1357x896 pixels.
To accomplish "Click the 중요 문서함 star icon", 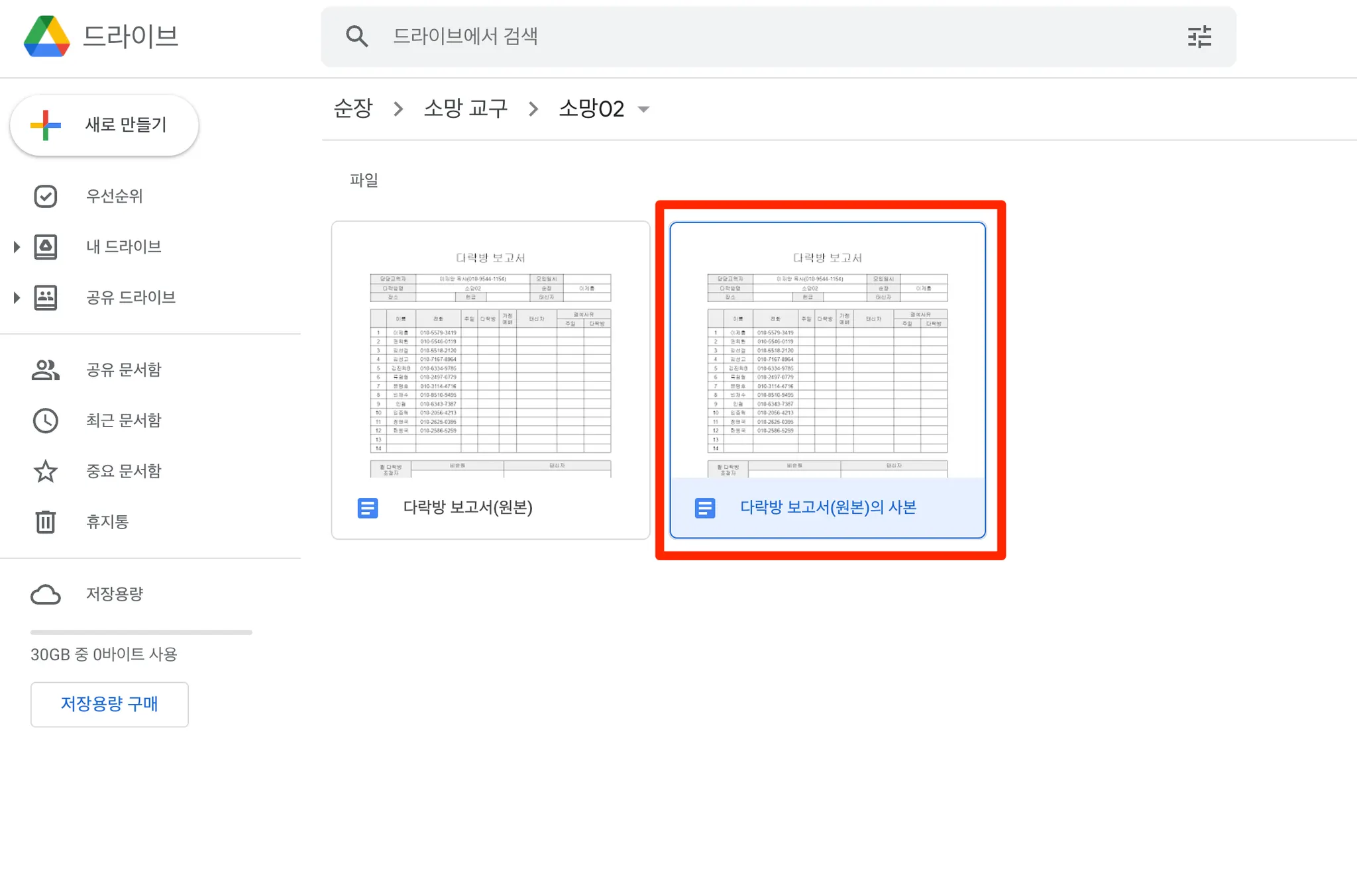I will (x=46, y=472).
